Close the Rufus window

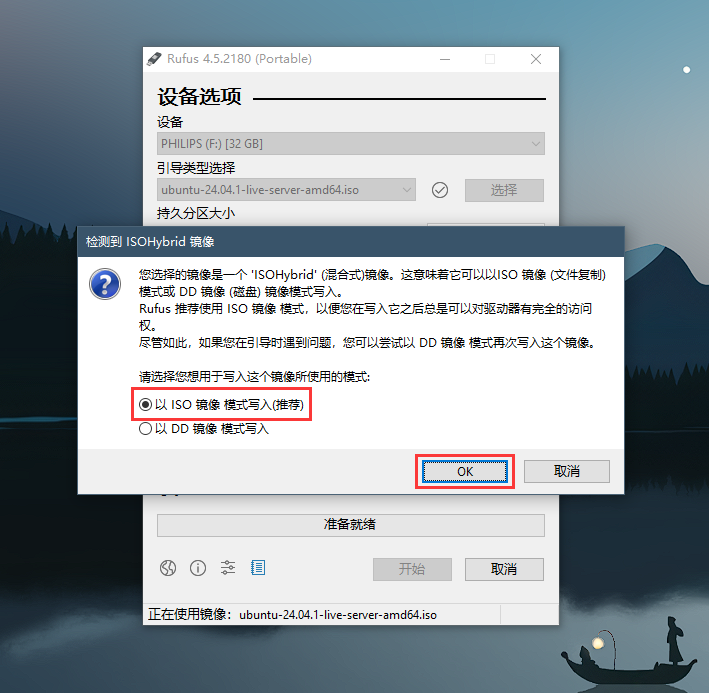(536, 59)
